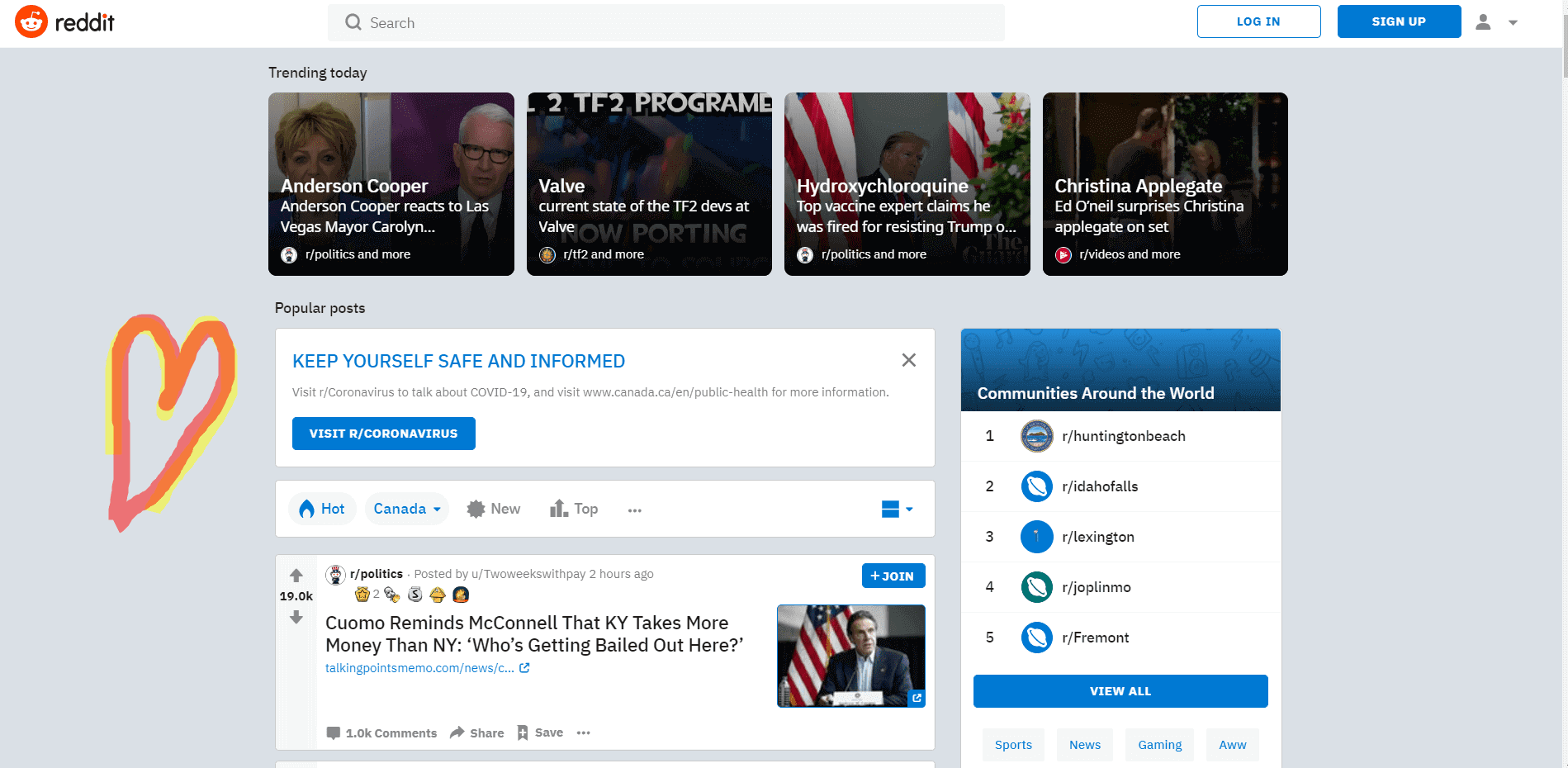Open the comments bubble icon on post
The height and width of the screenshot is (768, 1568).
coord(334,732)
